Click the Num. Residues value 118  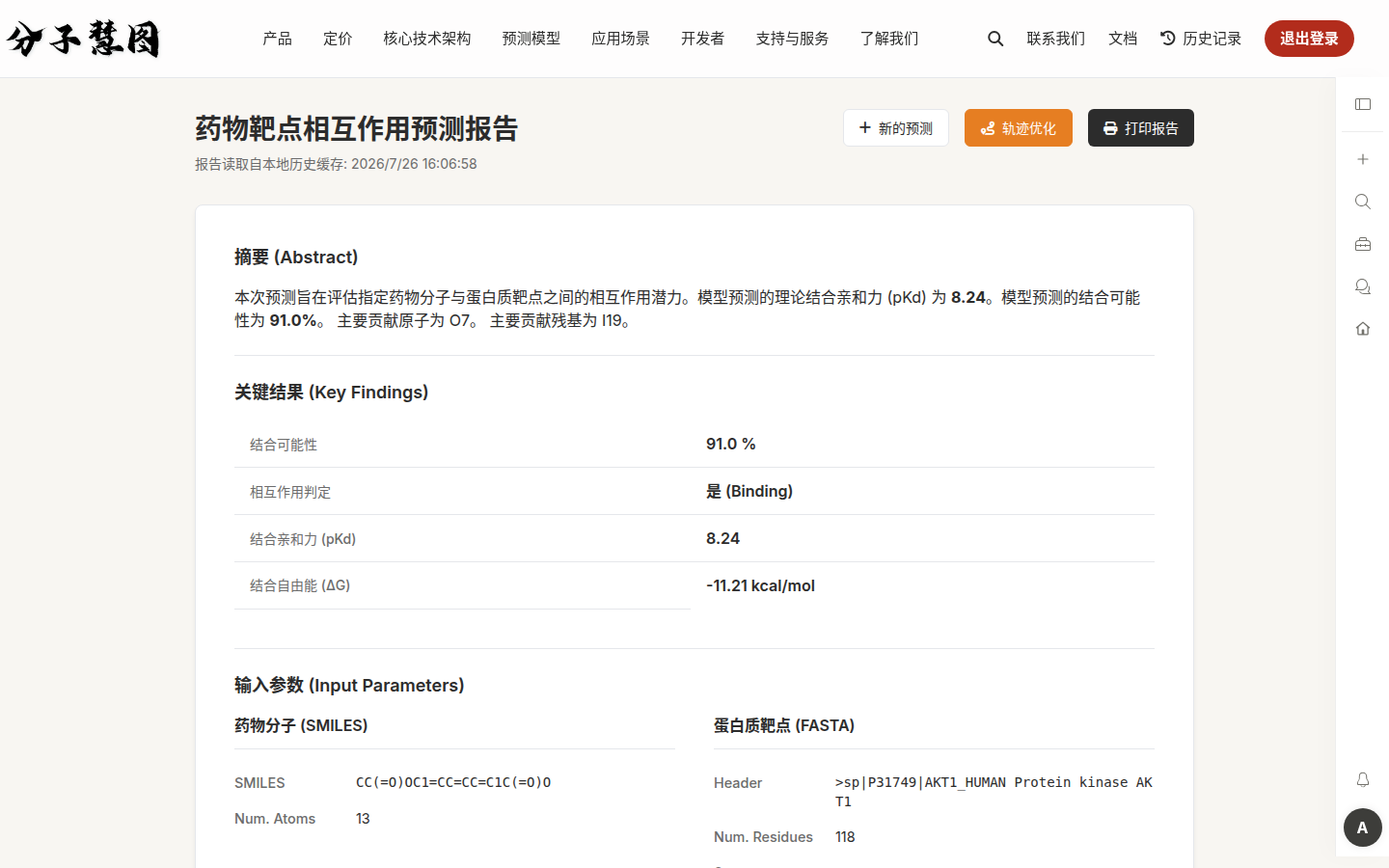click(845, 837)
